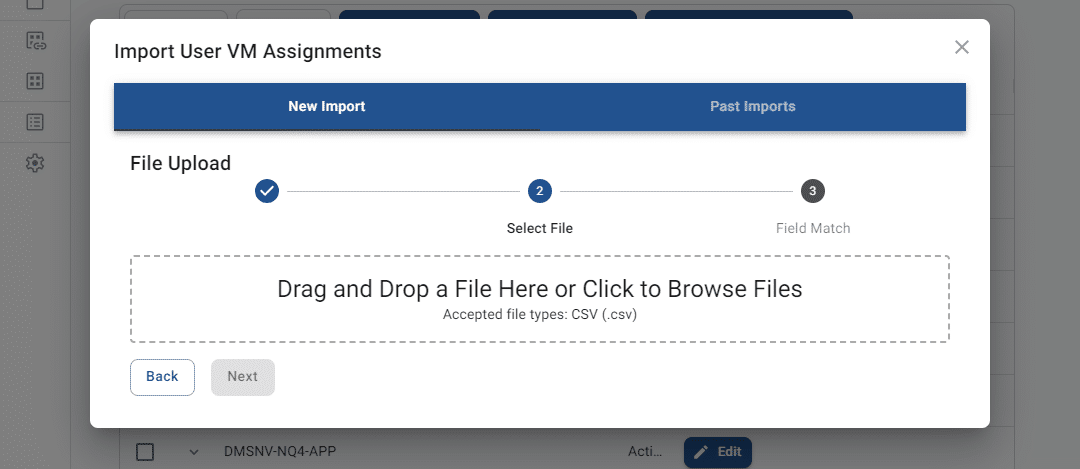The height and width of the screenshot is (469, 1080).
Task: Click the completed step checkmark icon
Action: [x=267, y=191]
